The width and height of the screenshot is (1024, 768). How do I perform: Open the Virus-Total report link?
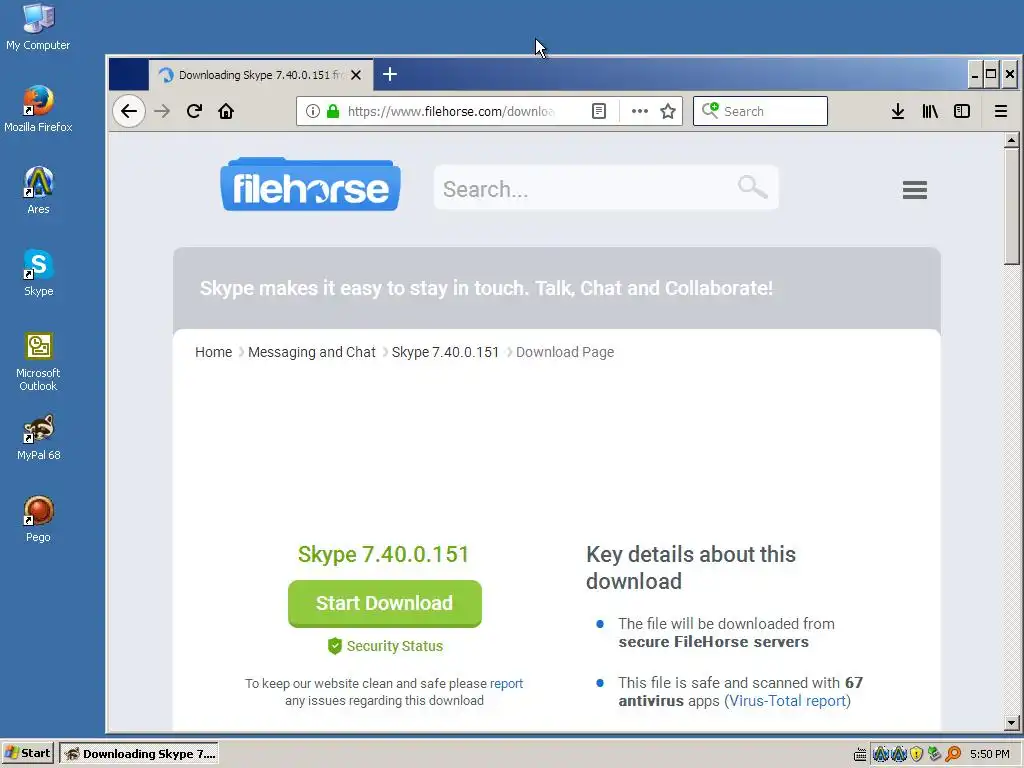click(x=788, y=701)
